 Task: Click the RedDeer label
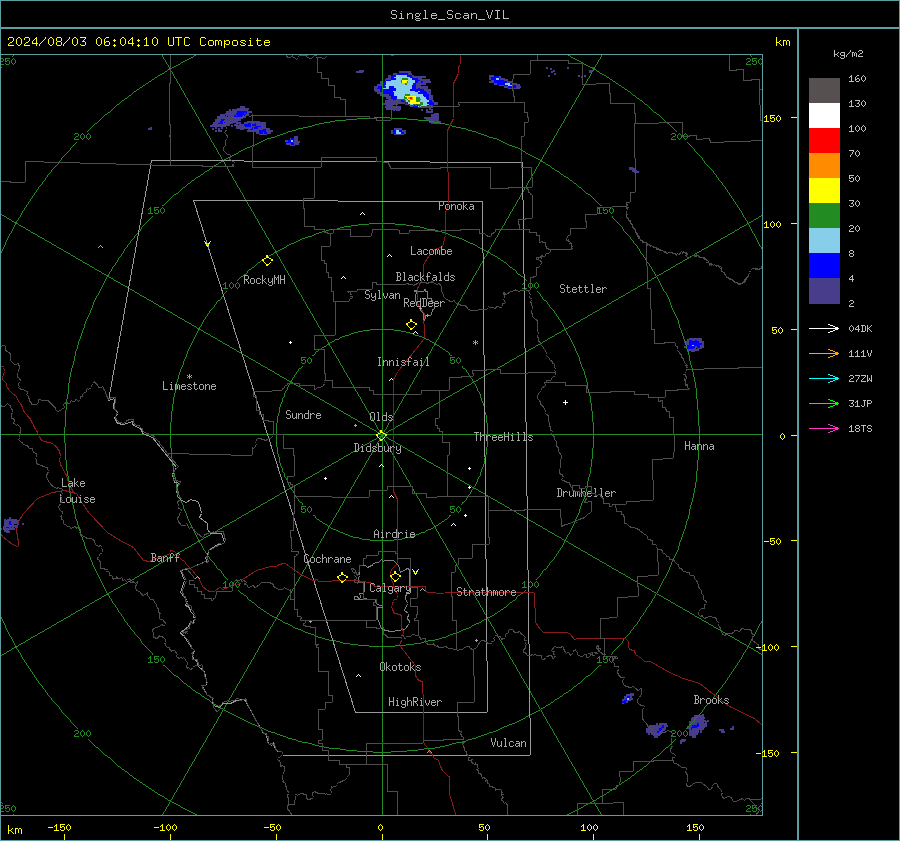[x=424, y=303]
